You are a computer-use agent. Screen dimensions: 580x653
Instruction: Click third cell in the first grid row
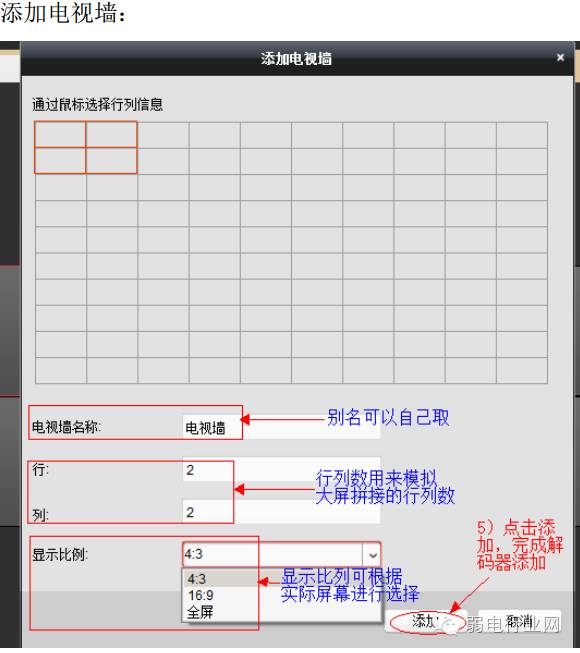(163, 135)
